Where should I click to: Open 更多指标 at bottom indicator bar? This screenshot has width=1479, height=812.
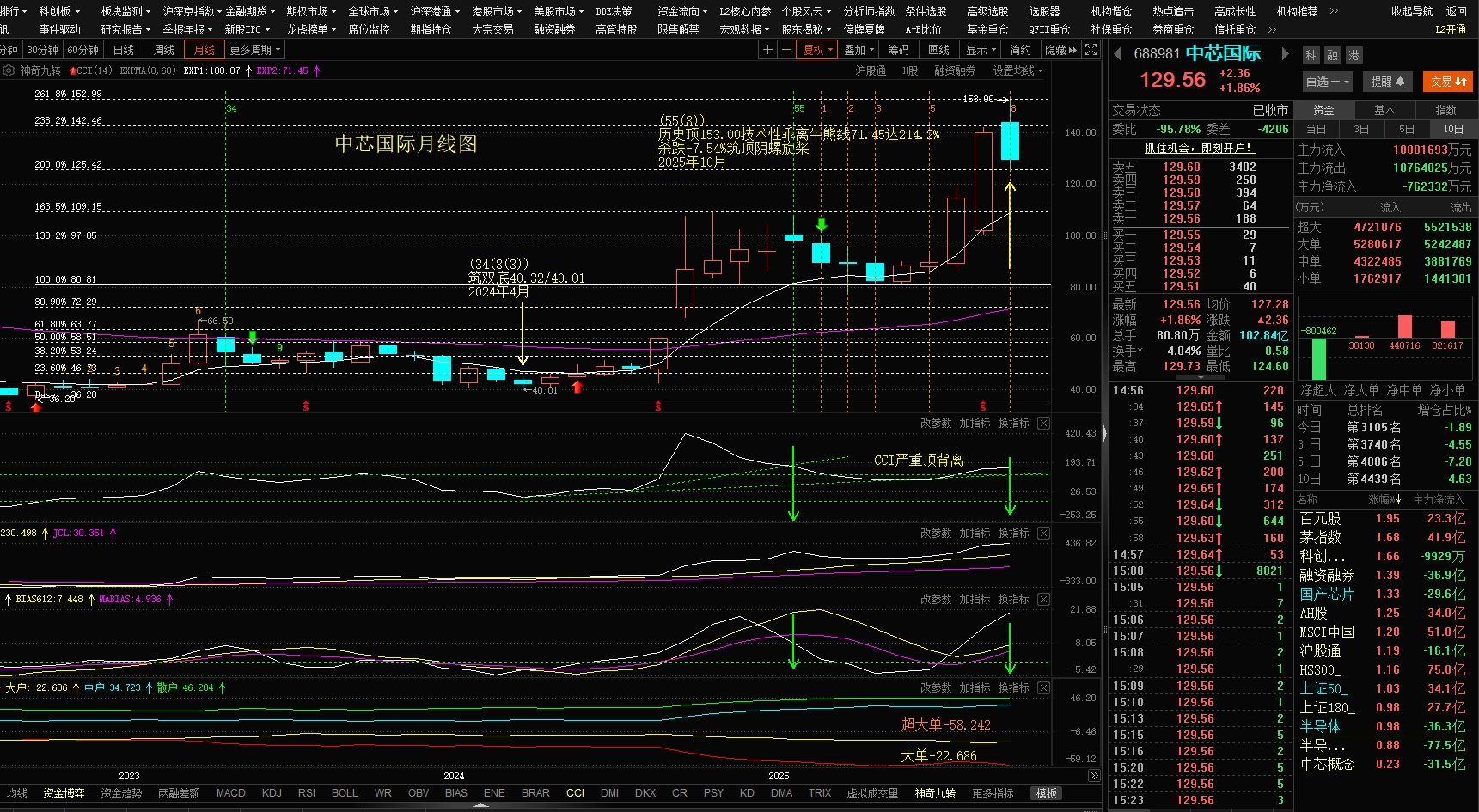pyautogui.click(x=993, y=793)
